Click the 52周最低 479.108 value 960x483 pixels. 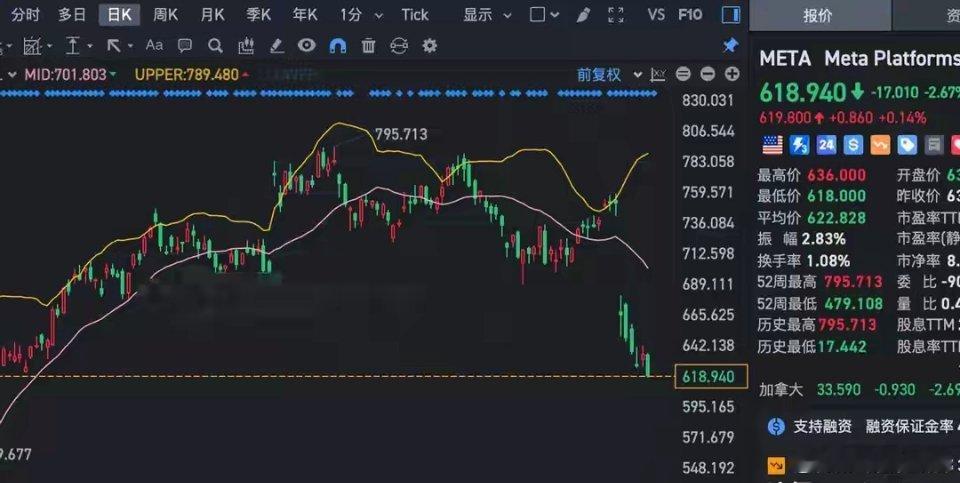point(853,304)
